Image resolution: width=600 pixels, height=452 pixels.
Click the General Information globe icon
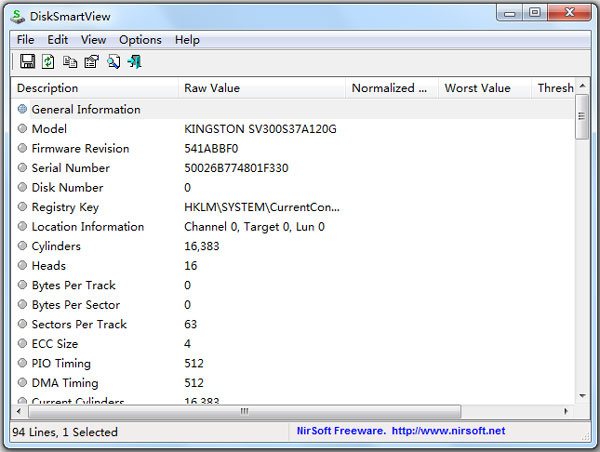(x=22, y=109)
